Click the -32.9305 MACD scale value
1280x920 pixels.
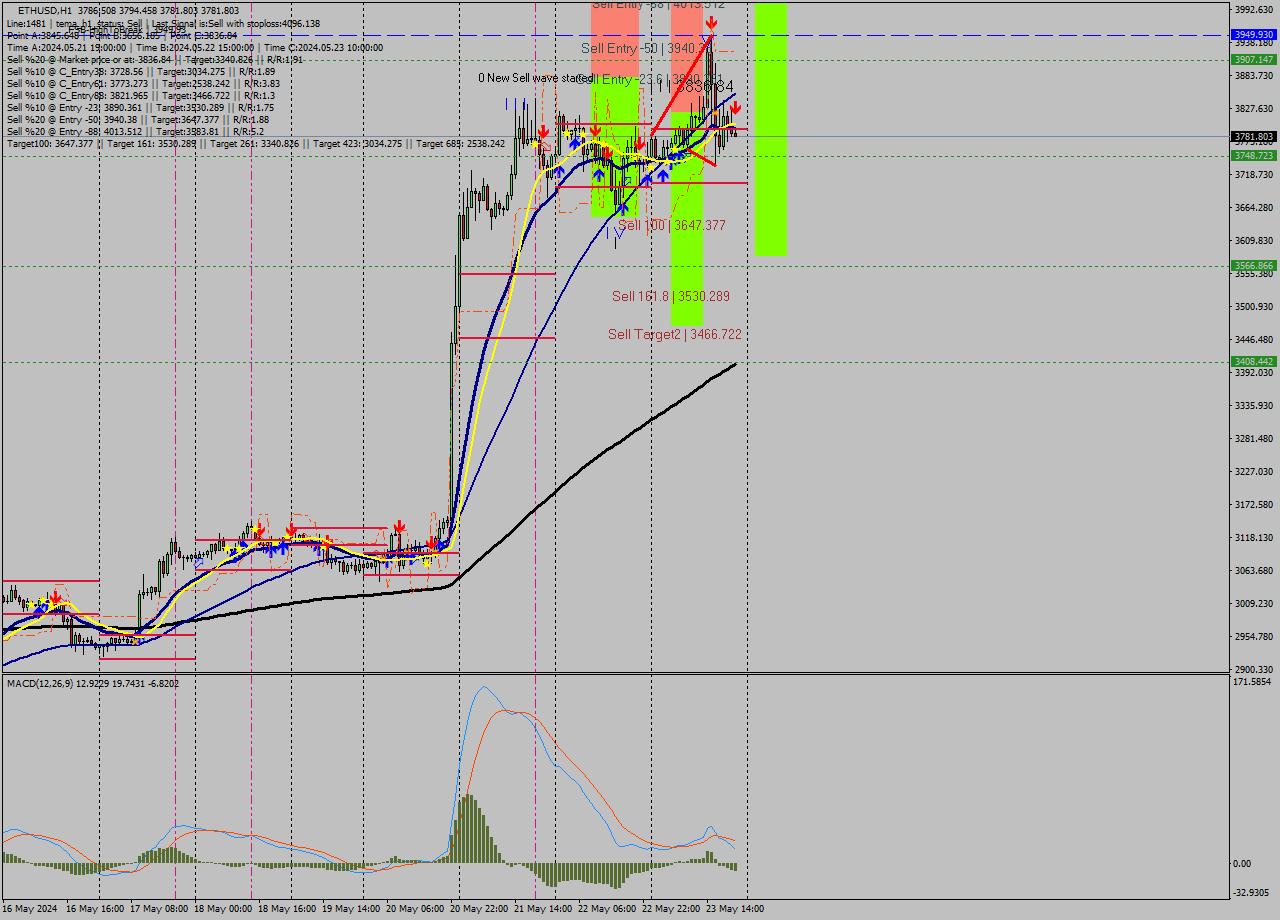[x=1253, y=893]
